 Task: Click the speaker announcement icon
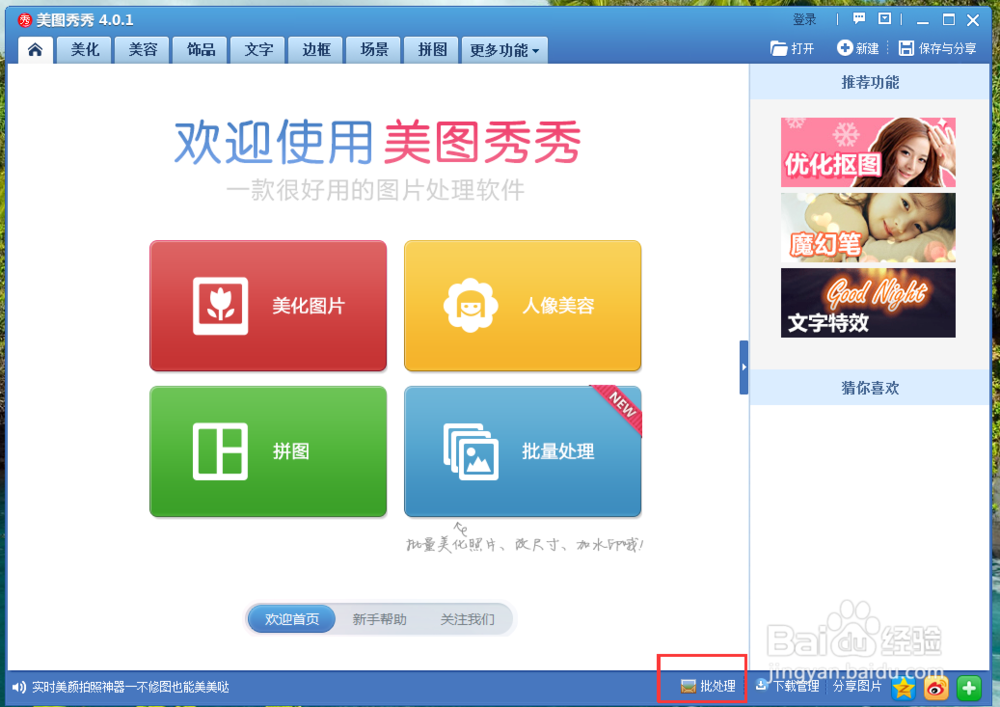coord(18,687)
